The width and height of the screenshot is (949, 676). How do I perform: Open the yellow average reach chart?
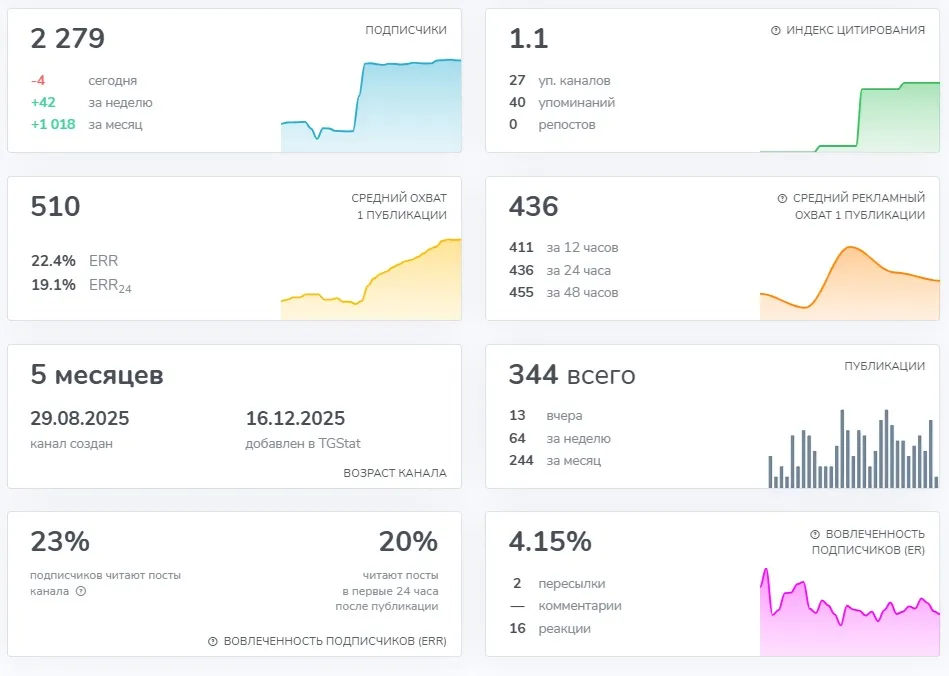[x=371, y=279]
